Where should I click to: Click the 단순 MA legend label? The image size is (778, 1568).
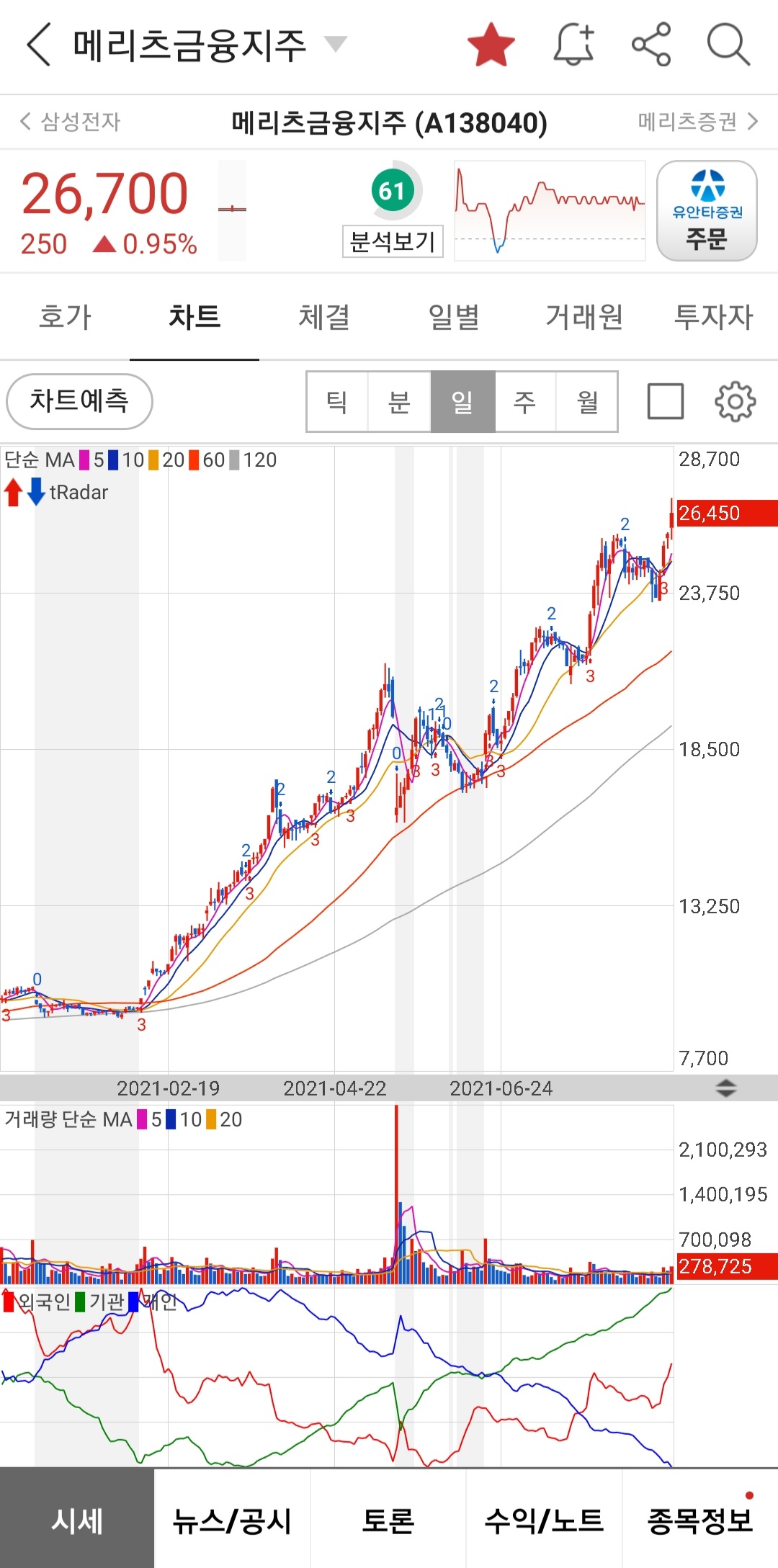pos(40,460)
